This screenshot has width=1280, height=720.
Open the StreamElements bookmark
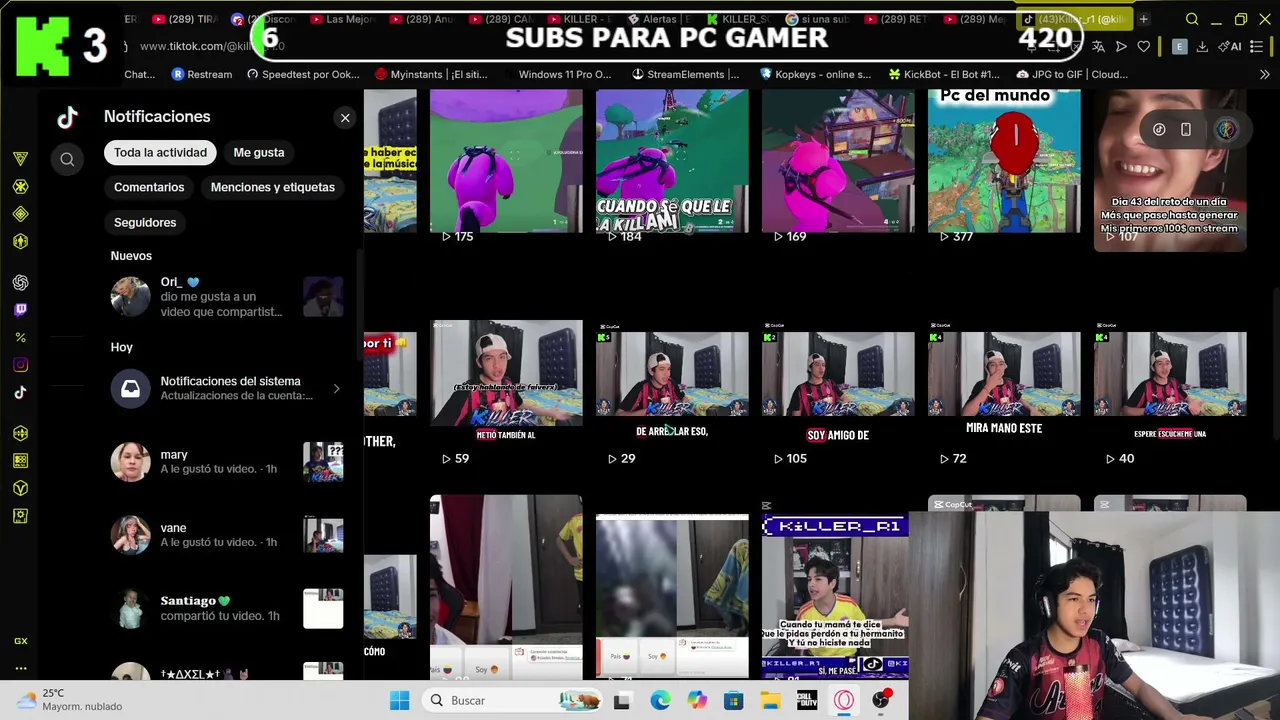686,74
